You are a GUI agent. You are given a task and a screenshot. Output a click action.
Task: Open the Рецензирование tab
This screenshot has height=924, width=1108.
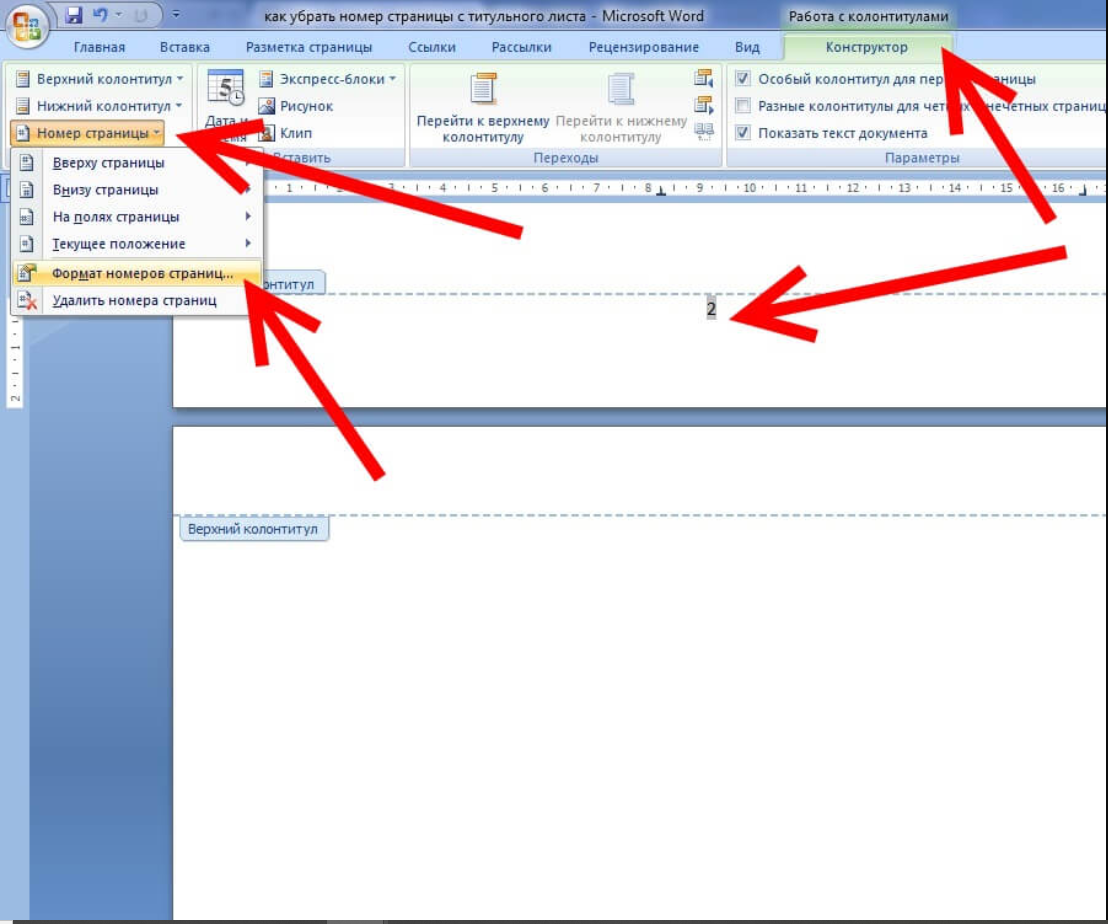pos(644,47)
